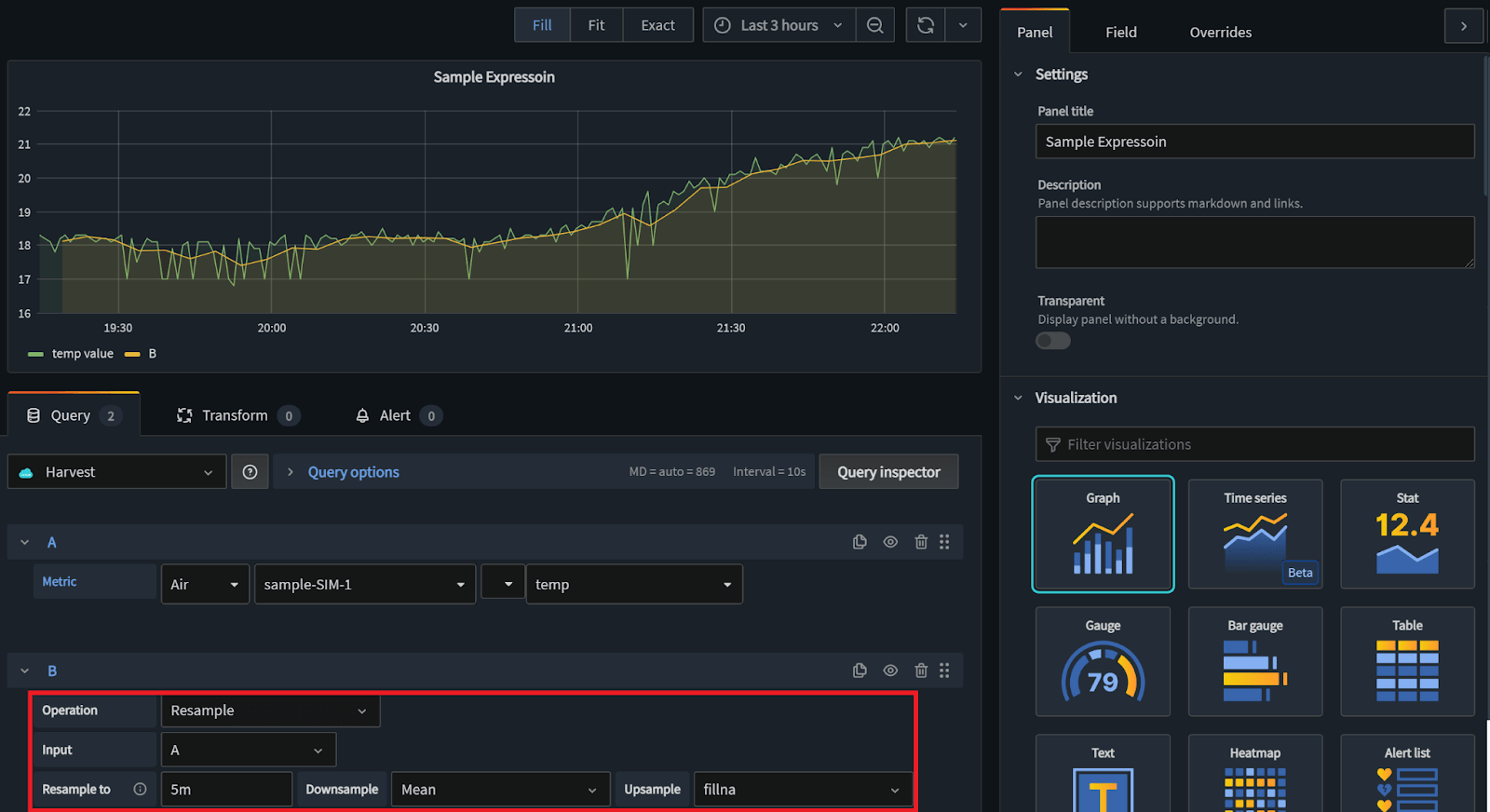The image size is (1490, 812).
Task: Select the Gauge visualization
Action: click(x=1103, y=662)
